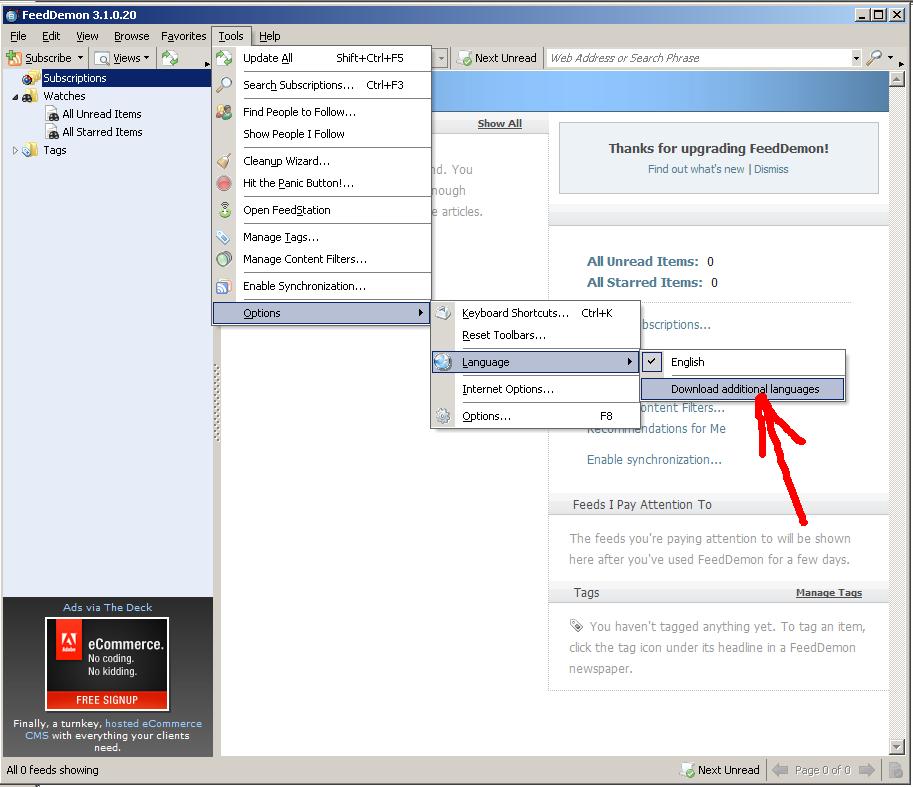Open the address box history dropdown
Image resolution: width=913 pixels, height=787 pixels.
click(x=856, y=58)
